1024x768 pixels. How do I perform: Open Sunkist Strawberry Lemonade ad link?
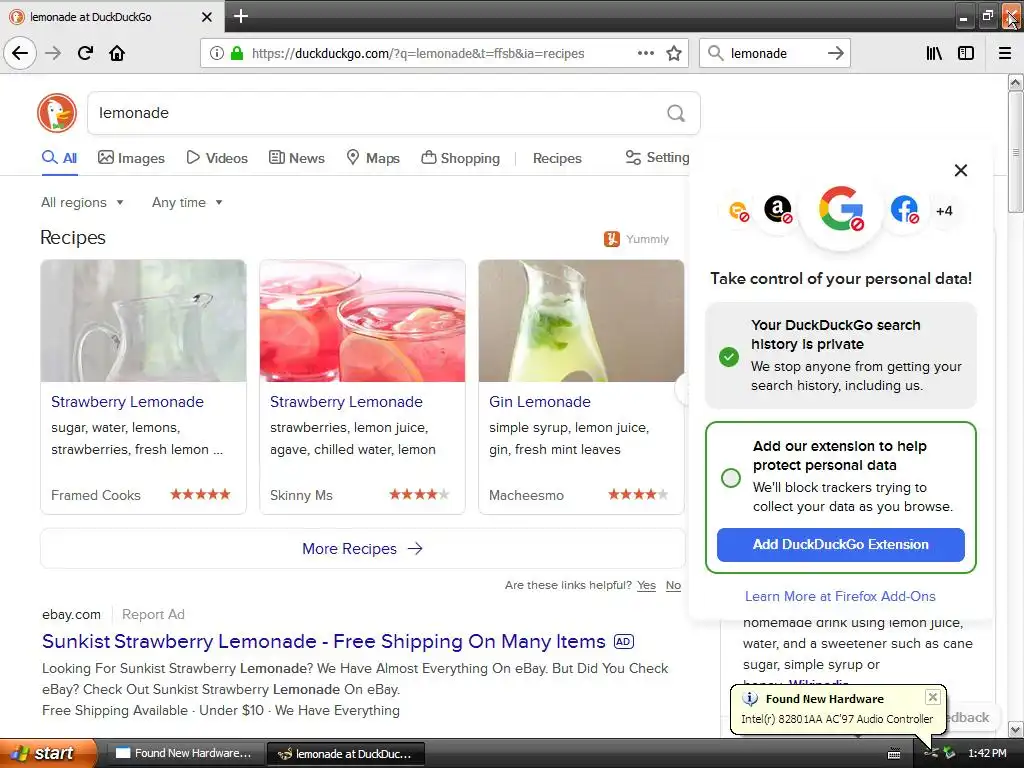click(324, 641)
